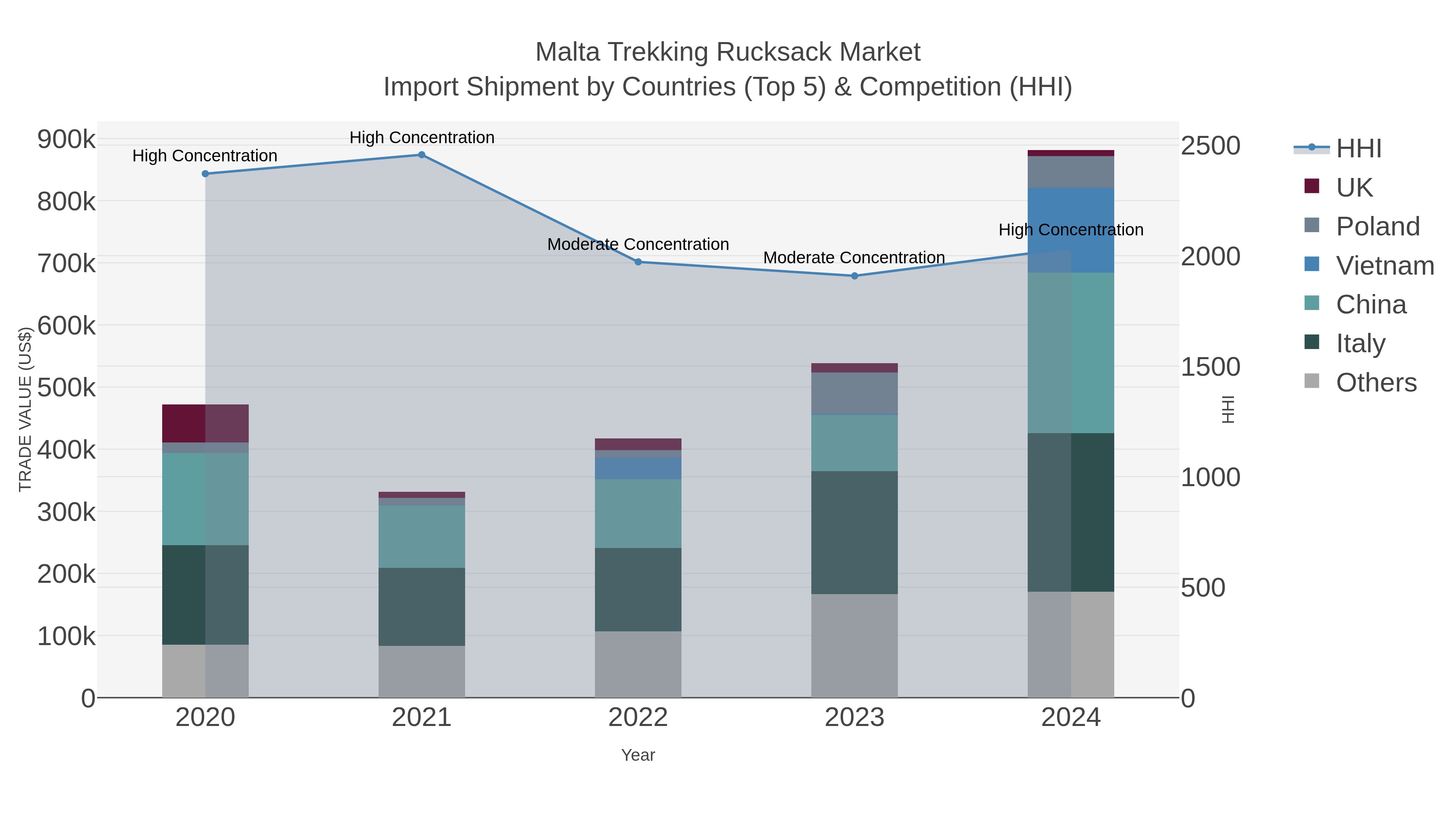Click the 'TRADE VALUE (US$)' axis title
This screenshot has height=819, width=1456.
tap(25, 409)
